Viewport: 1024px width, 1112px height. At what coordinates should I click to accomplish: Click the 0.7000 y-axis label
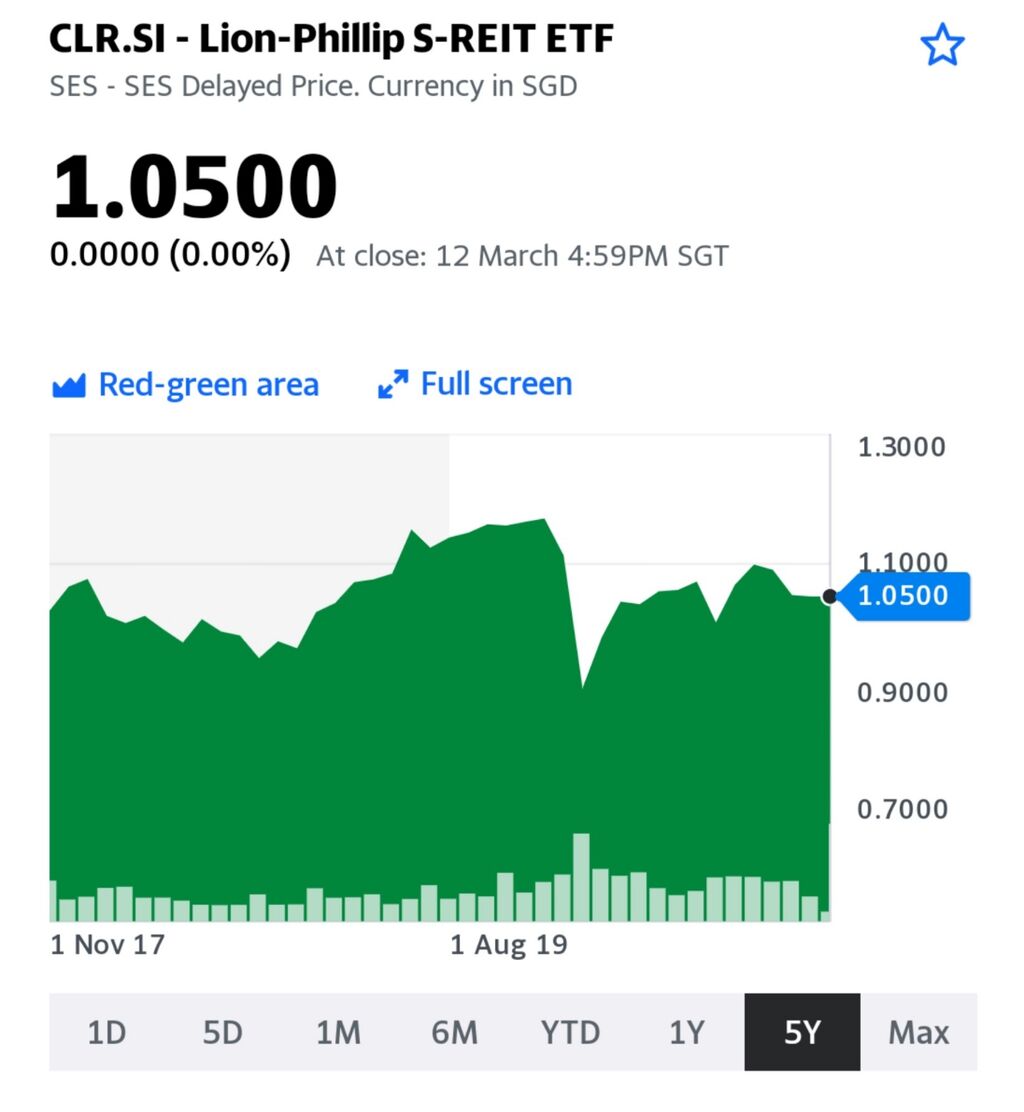pos(902,809)
